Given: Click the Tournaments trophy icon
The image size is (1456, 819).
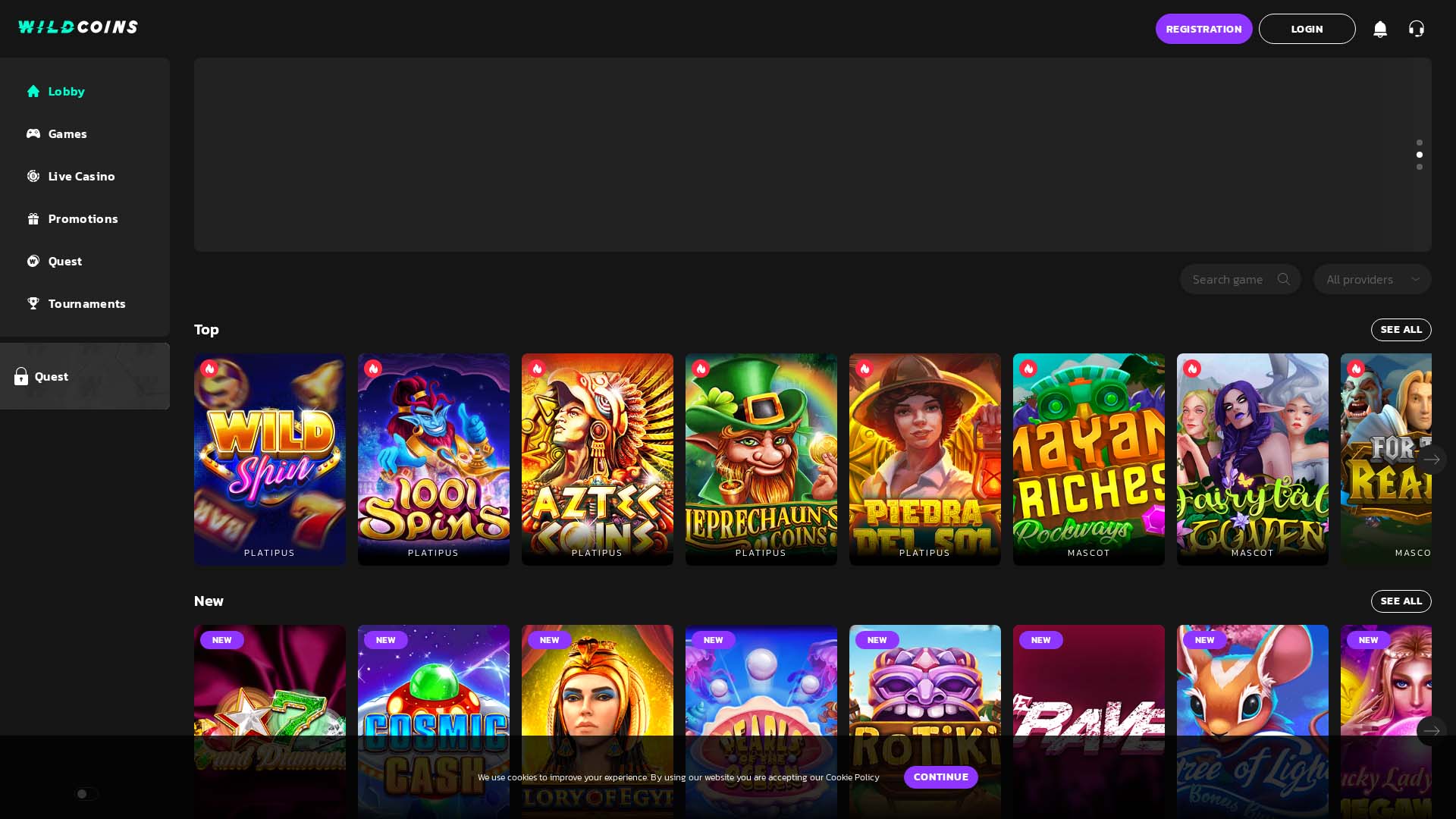Looking at the screenshot, I should point(33,303).
